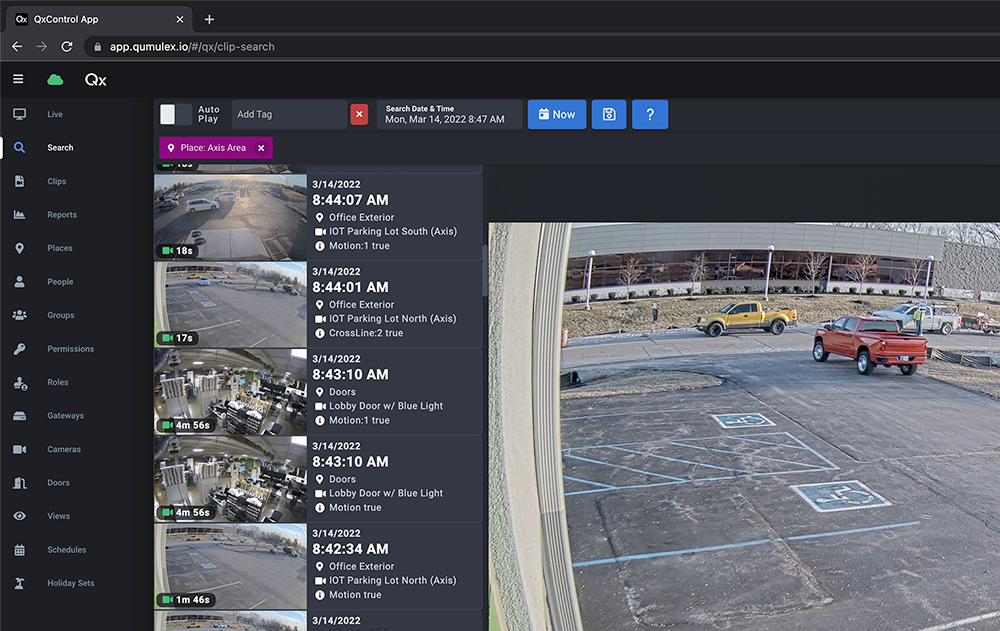Open the People page
Screen dimensions: 1000x631
tap(60, 282)
